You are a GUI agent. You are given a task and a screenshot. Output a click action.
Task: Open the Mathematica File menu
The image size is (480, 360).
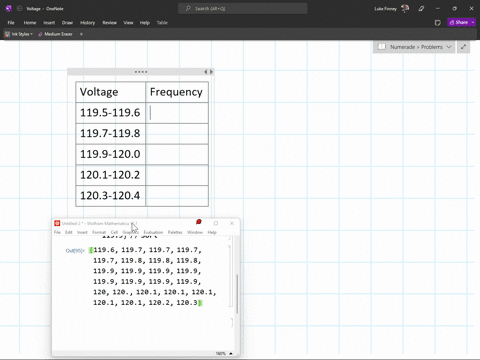pyautogui.click(x=57, y=232)
